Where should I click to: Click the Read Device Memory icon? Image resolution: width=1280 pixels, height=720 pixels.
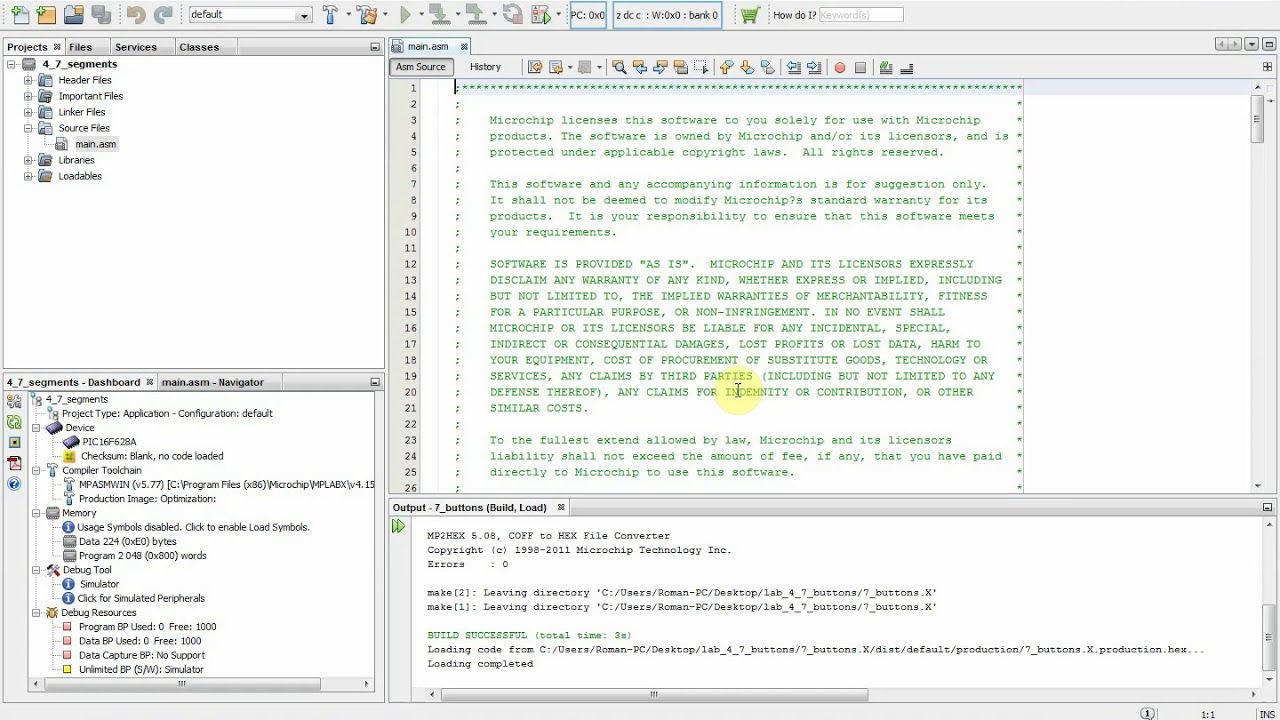coord(476,15)
